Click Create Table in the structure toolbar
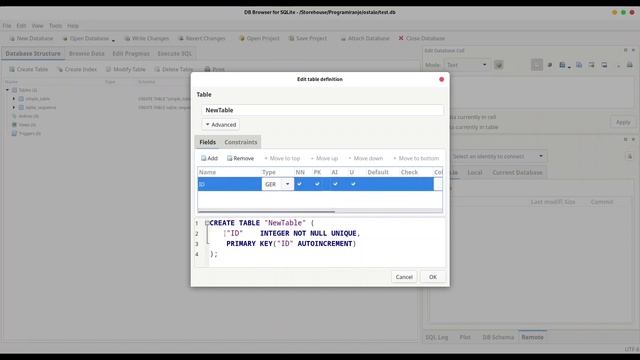Screen dimensions: 640x360 pyautogui.click(x=29, y=69)
